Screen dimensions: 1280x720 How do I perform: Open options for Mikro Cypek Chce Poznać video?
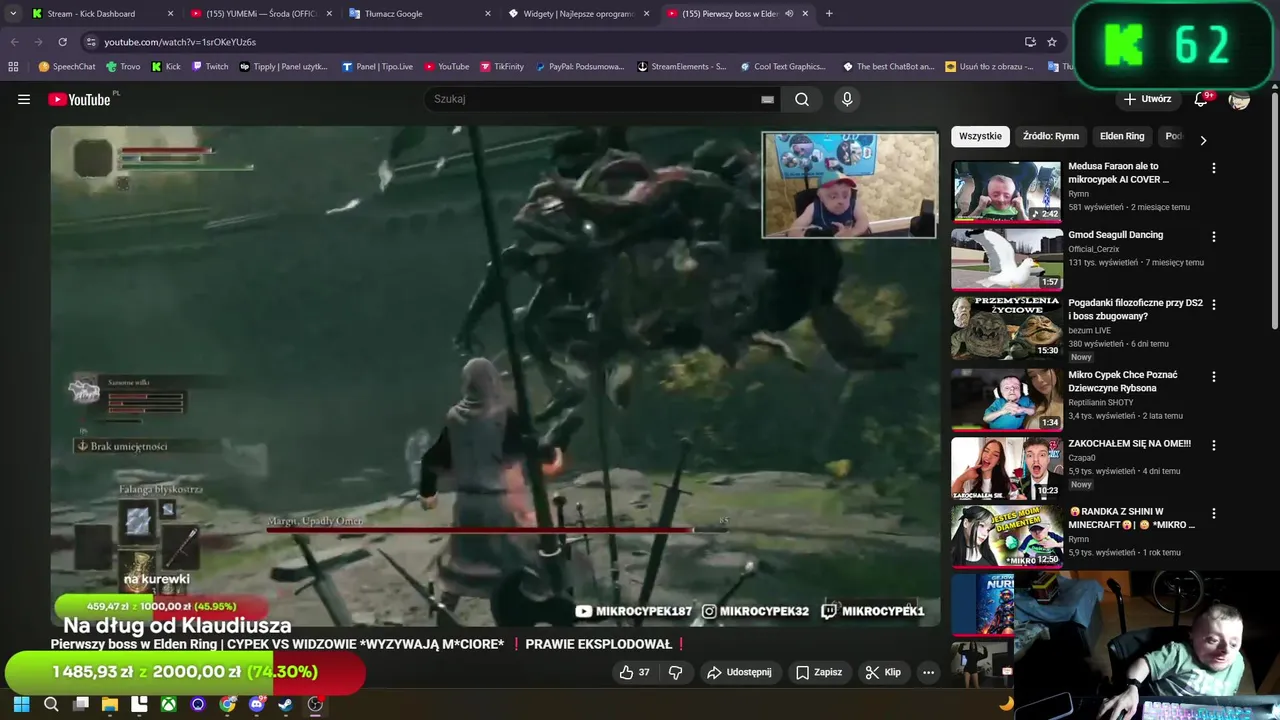(1214, 377)
